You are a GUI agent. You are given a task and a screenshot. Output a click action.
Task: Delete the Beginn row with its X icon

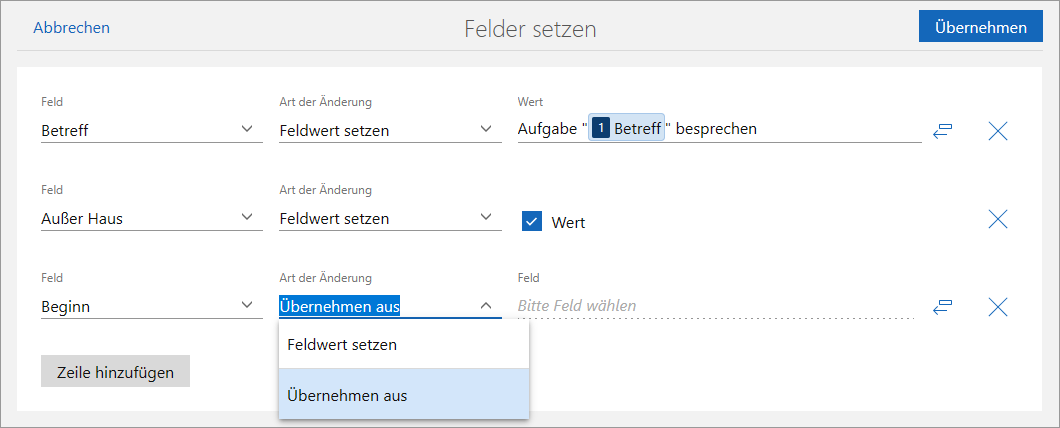click(997, 307)
